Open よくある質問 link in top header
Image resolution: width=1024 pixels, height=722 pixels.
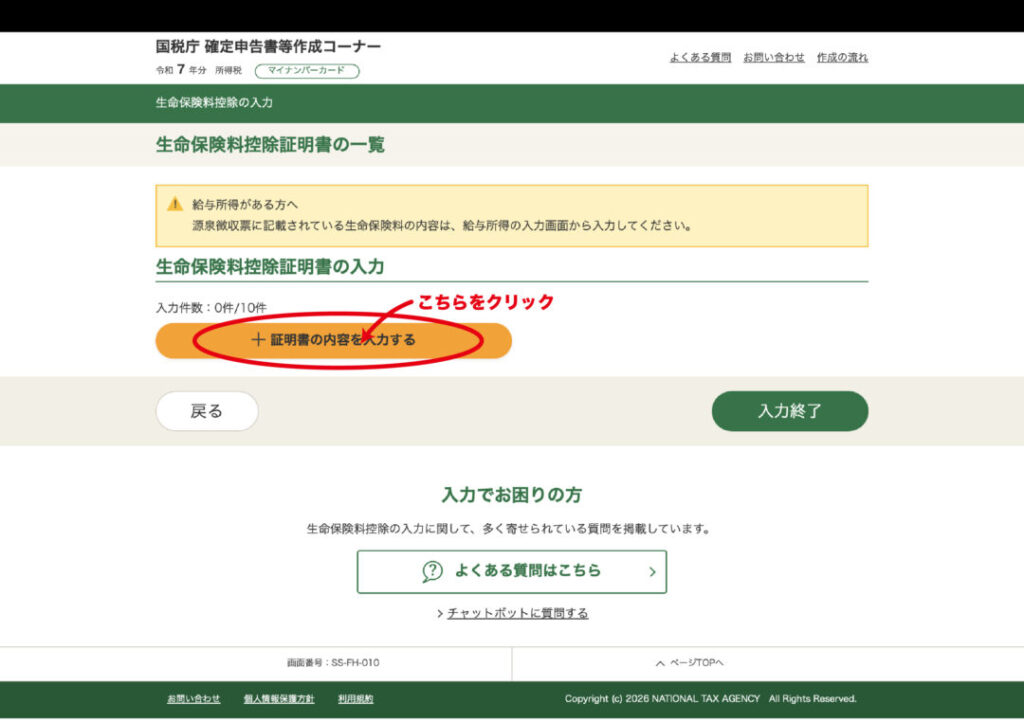point(700,57)
